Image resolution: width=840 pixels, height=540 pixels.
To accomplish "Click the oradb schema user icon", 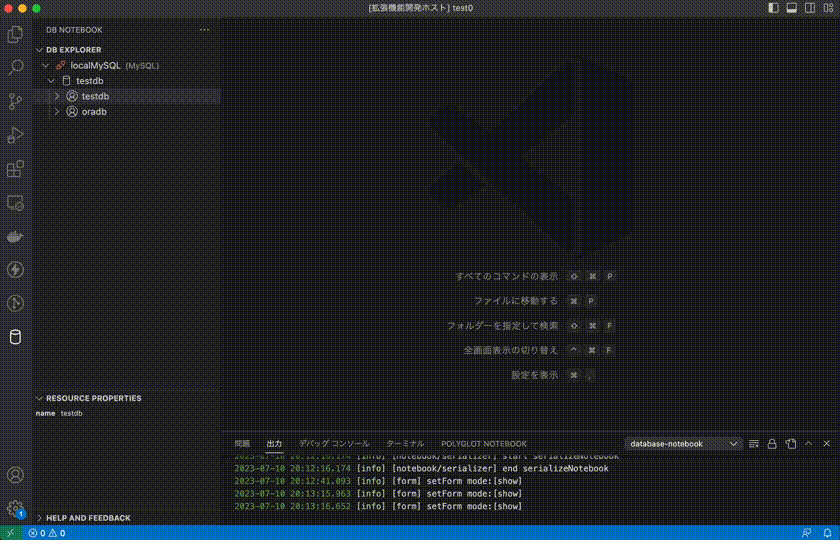I will [x=72, y=111].
